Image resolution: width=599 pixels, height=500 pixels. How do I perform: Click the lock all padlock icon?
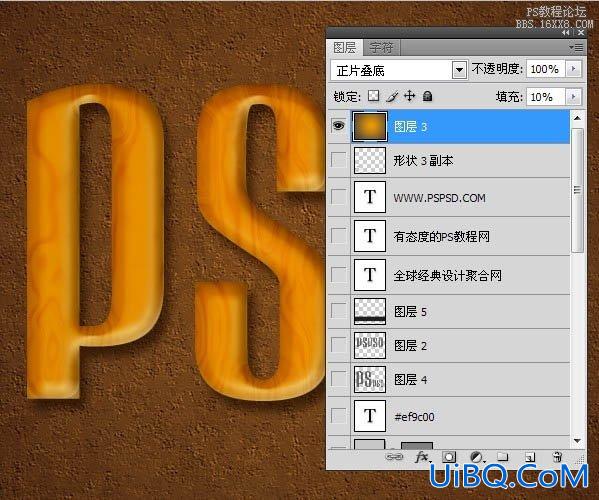[x=427, y=96]
